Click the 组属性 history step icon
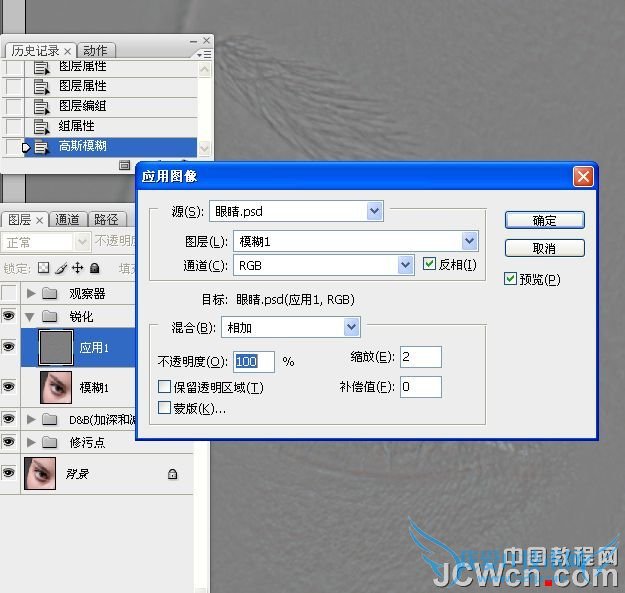Viewport: 625px width, 593px height. click(x=41, y=127)
